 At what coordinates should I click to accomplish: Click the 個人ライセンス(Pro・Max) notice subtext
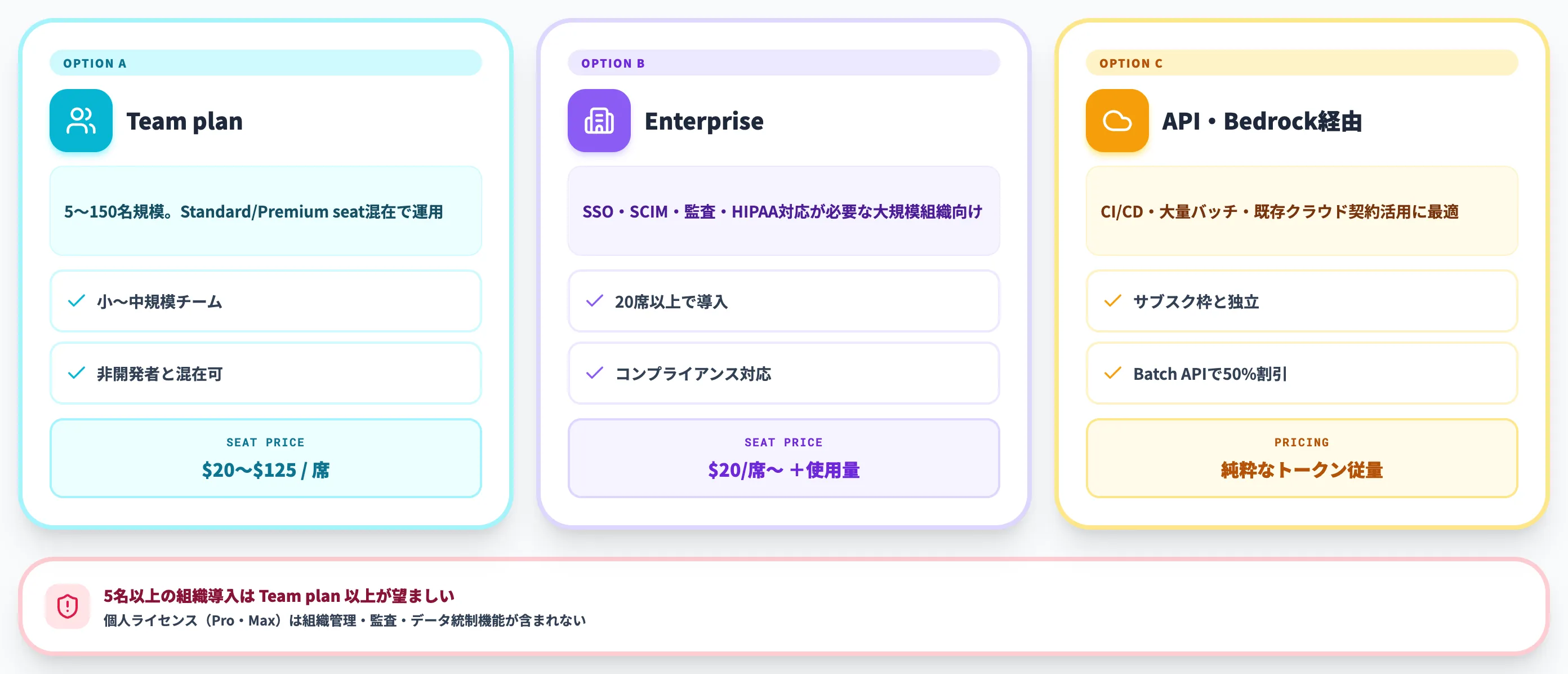click(x=345, y=620)
